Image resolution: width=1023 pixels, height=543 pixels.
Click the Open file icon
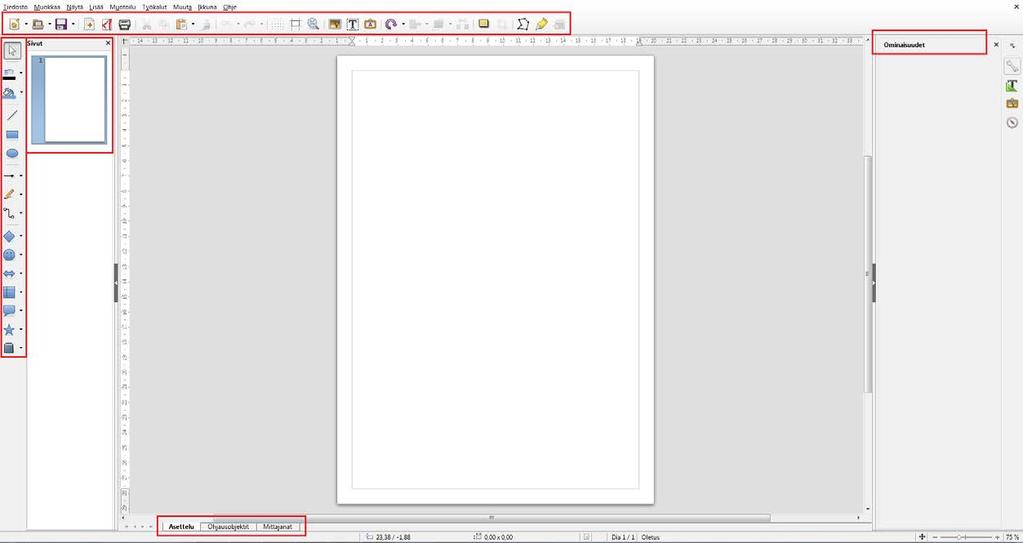38,24
